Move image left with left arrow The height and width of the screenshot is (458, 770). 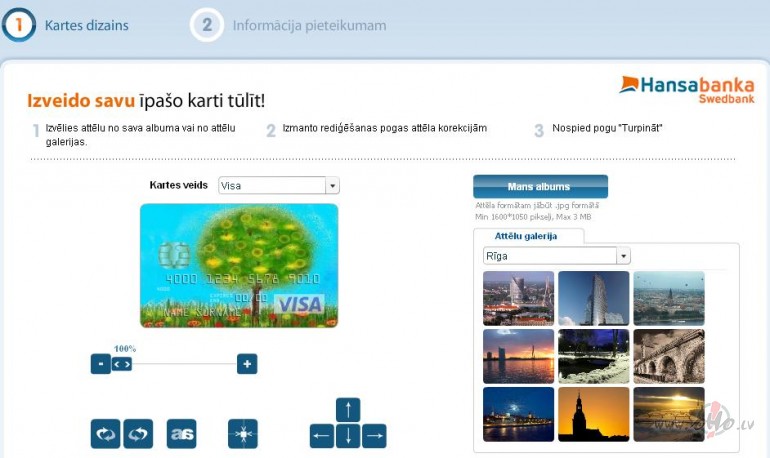click(322, 436)
